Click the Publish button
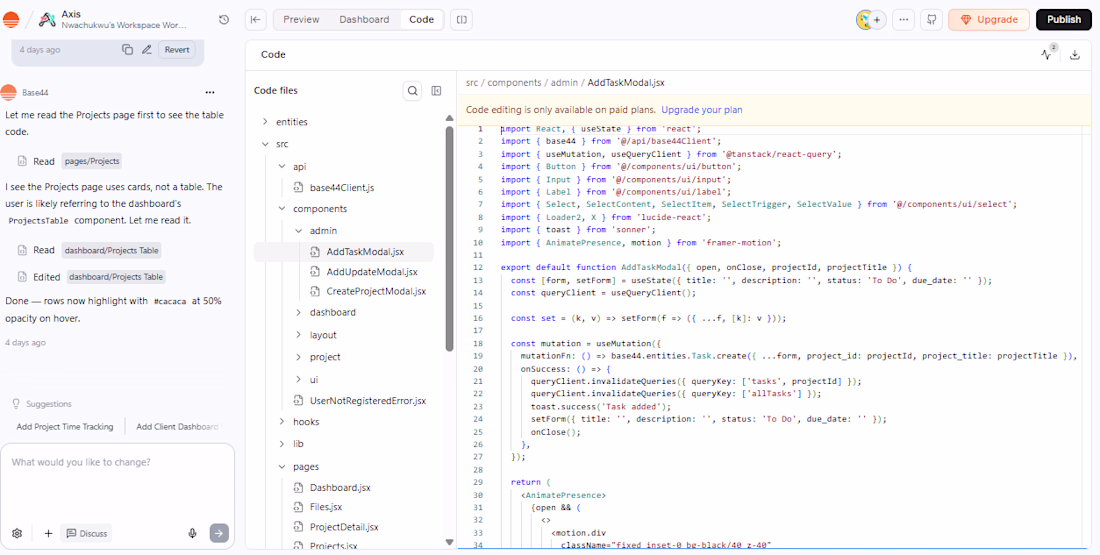 pyautogui.click(x=1063, y=19)
